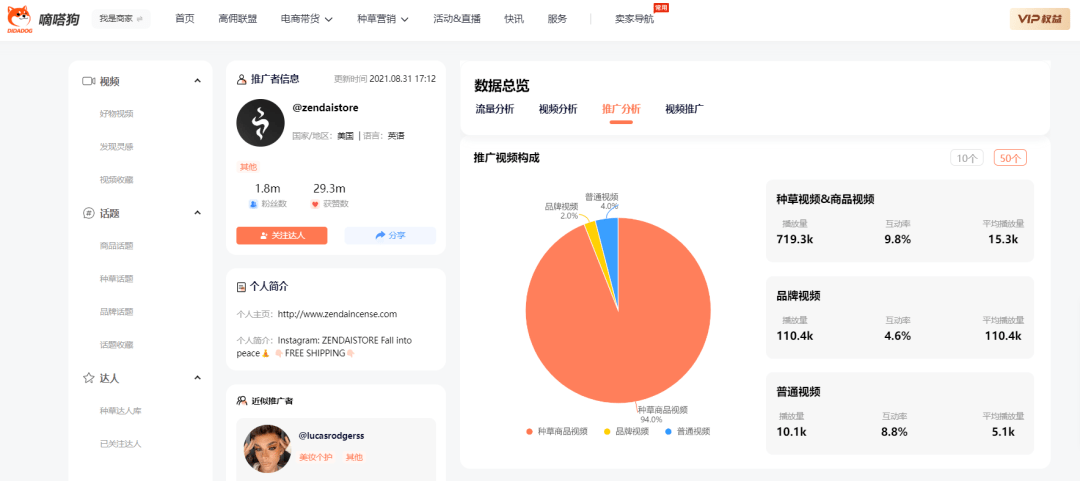Click the video camera icon beside 视频
1080x481 pixels.
[x=88, y=81]
